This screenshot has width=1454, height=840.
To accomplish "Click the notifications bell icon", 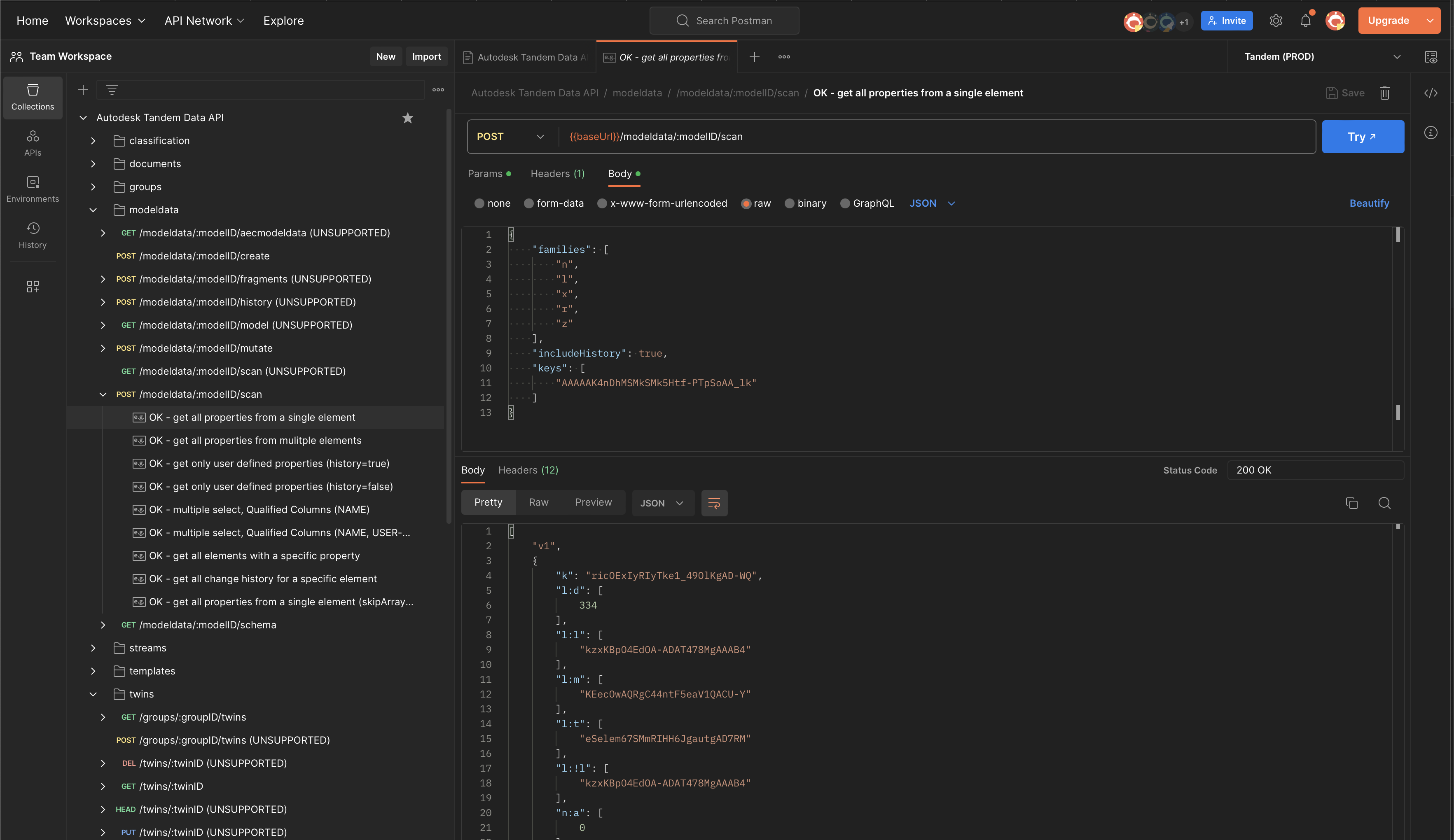I will click(1305, 21).
